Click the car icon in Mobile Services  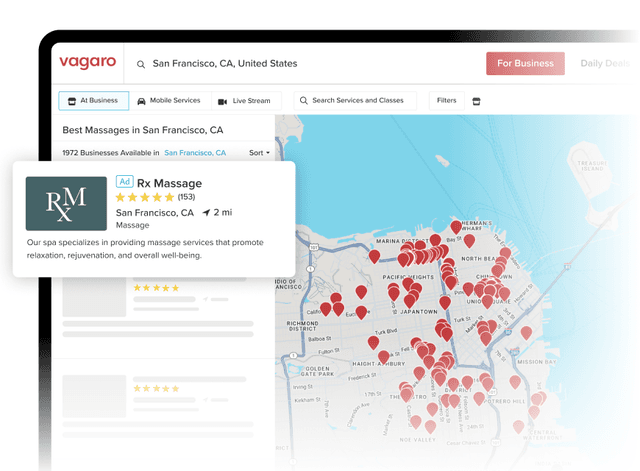pyautogui.click(x=141, y=101)
